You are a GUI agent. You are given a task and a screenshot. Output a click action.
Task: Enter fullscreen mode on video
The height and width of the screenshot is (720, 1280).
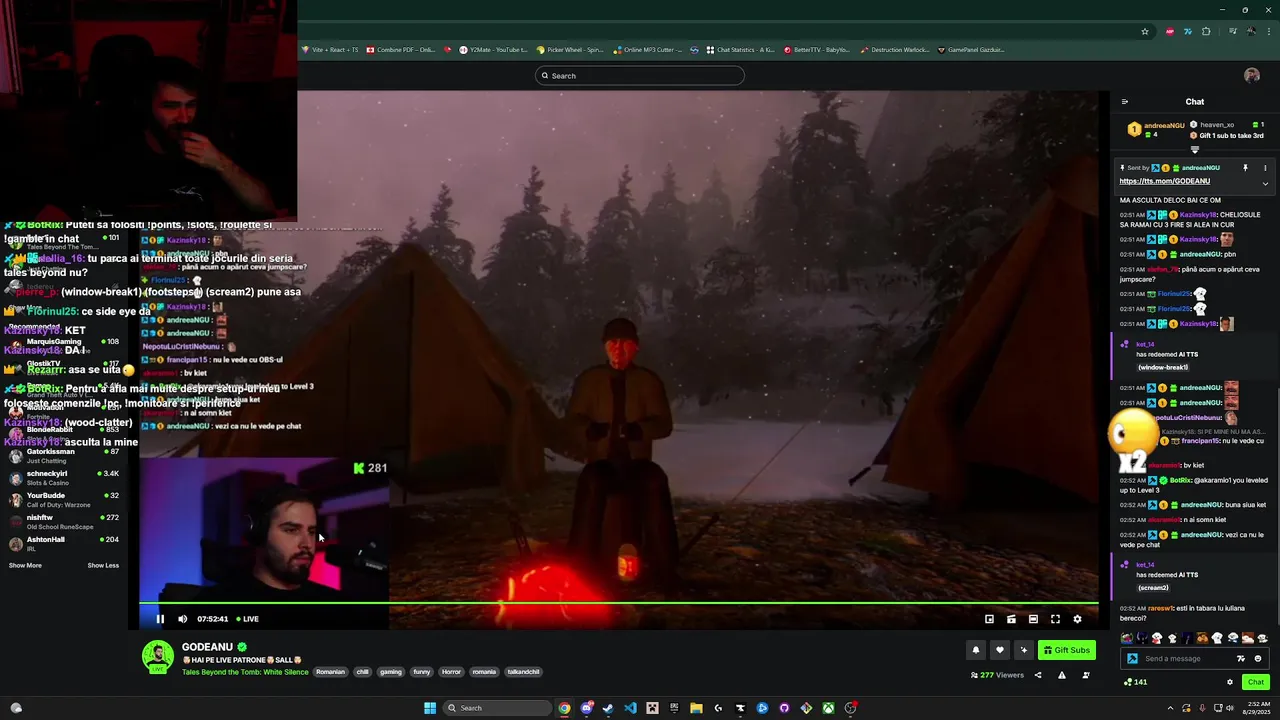tap(1055, 619)
